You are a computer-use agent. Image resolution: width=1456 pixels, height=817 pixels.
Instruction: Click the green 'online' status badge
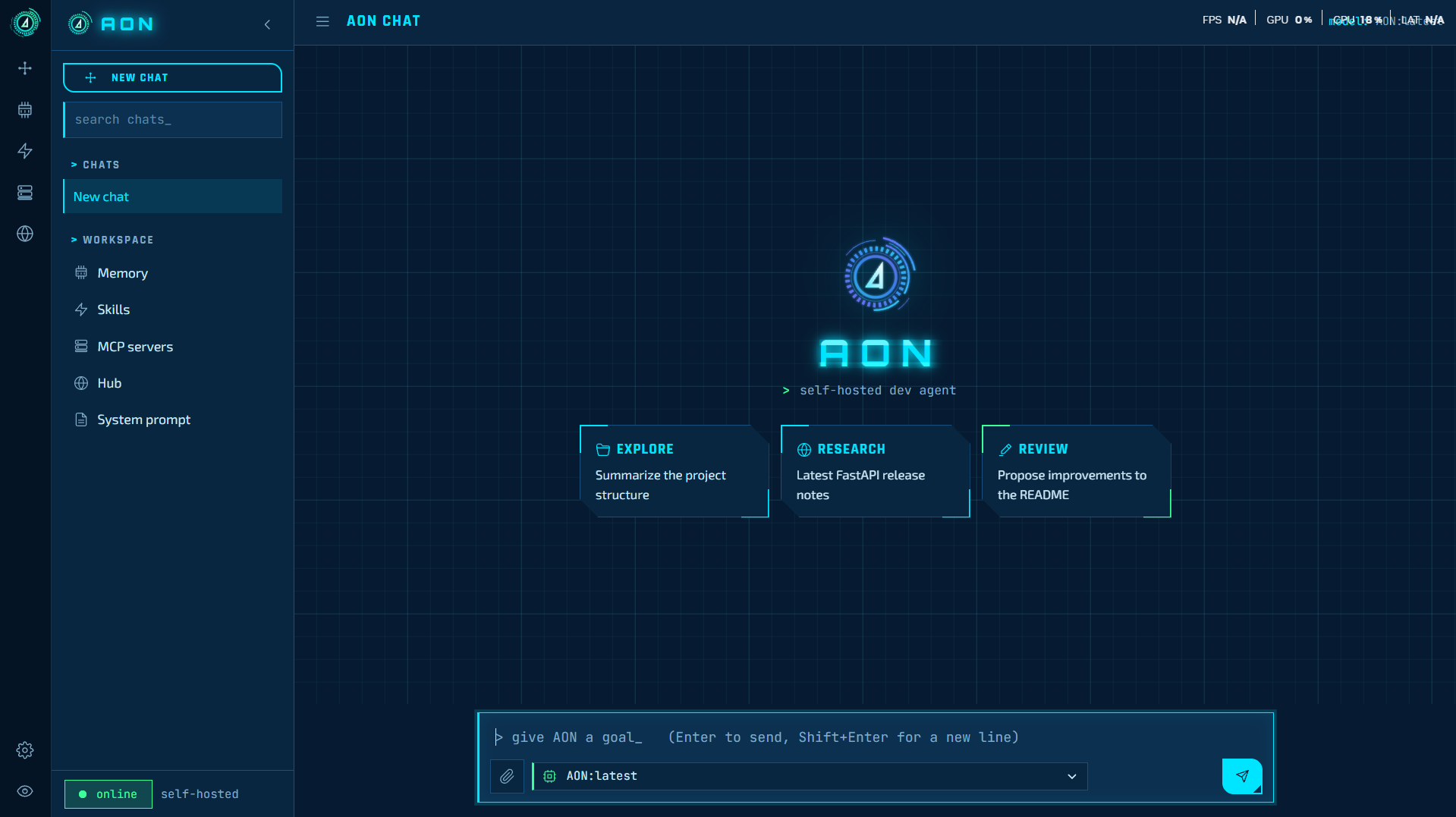(108, 794)
